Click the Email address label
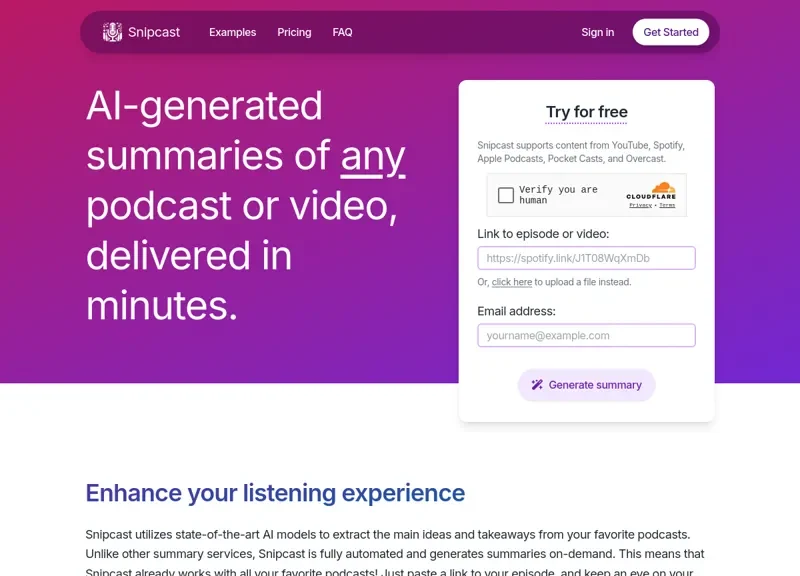Viewport: 800px width, 576px height. [x=516, y=311]
